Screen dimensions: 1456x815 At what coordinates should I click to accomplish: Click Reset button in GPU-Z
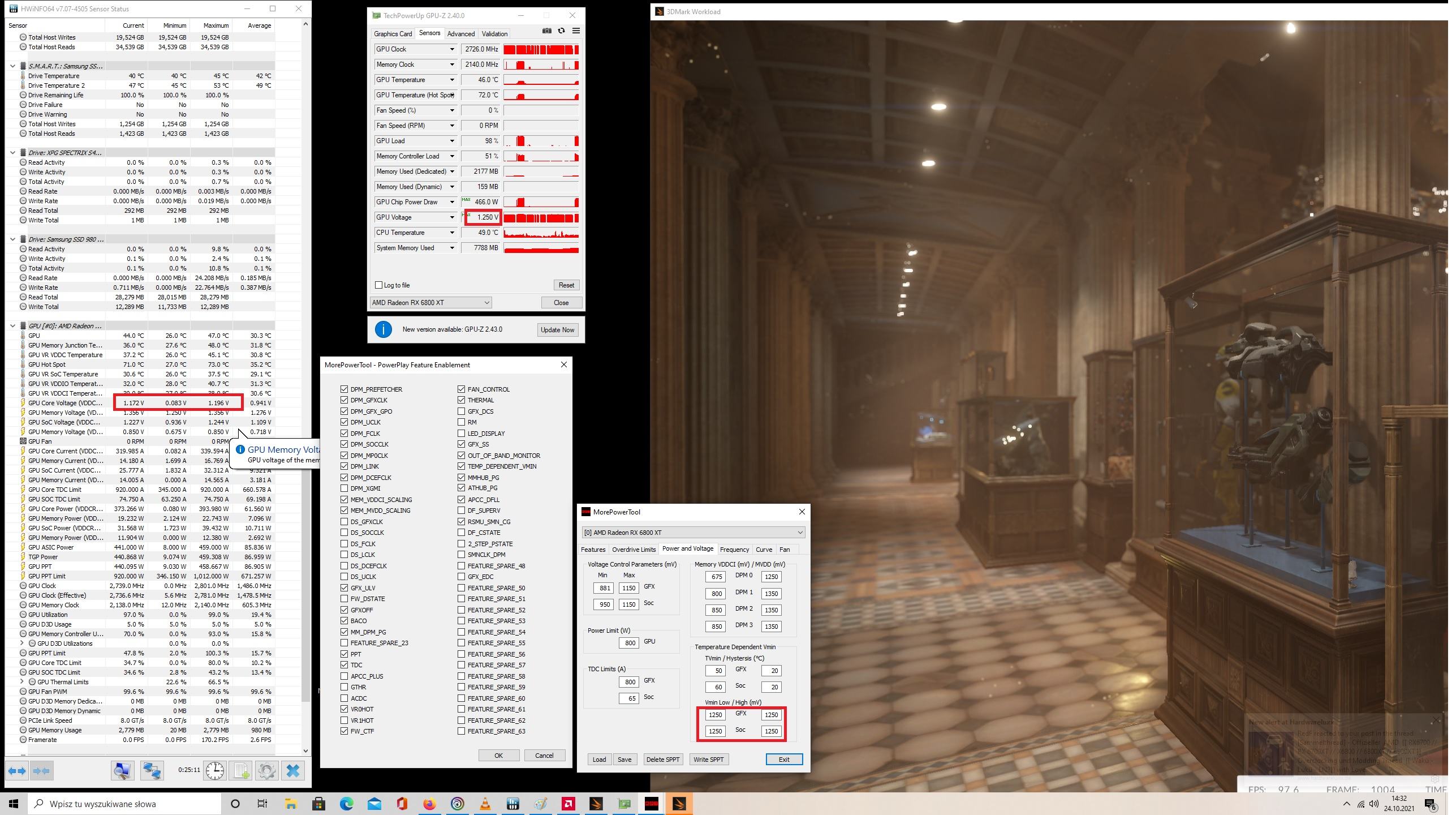point(566,285)
